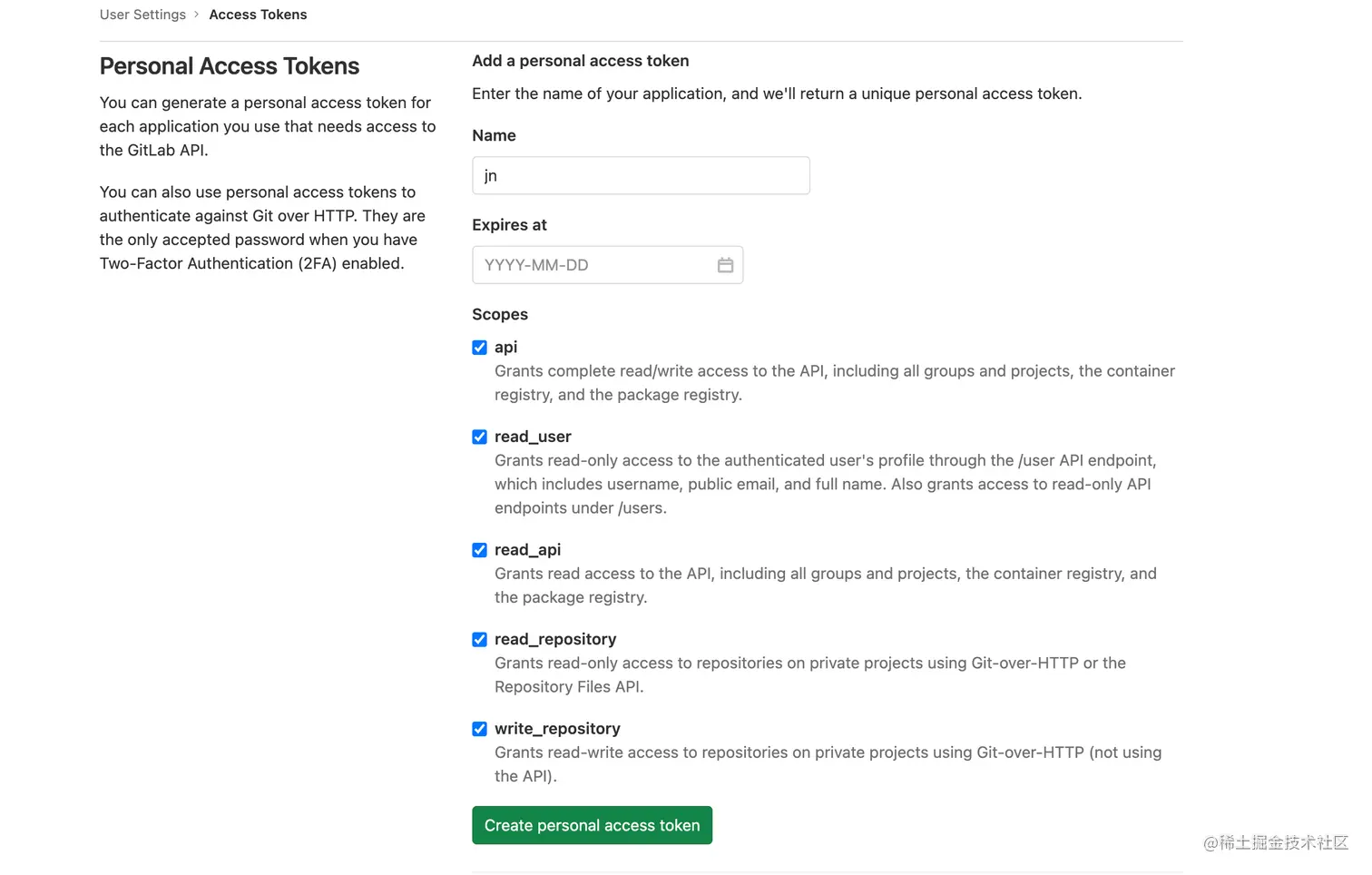The image size is (1372, 875).
Task: Disable the read_user scope checkbox
Action: 480,437
